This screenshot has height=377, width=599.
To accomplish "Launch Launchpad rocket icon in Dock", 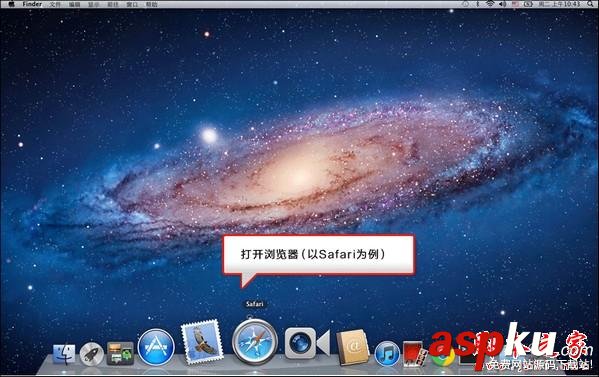I will [92, 354].
